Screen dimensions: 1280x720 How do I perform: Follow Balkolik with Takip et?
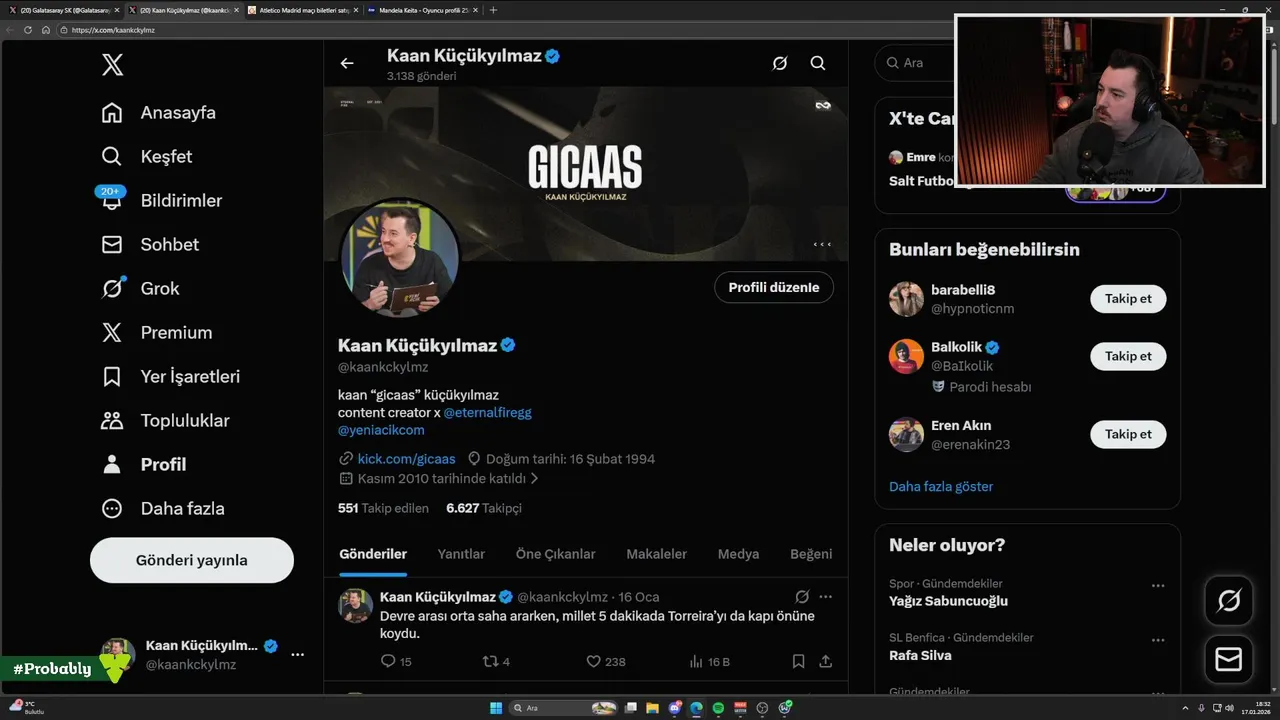point(1128,356)
